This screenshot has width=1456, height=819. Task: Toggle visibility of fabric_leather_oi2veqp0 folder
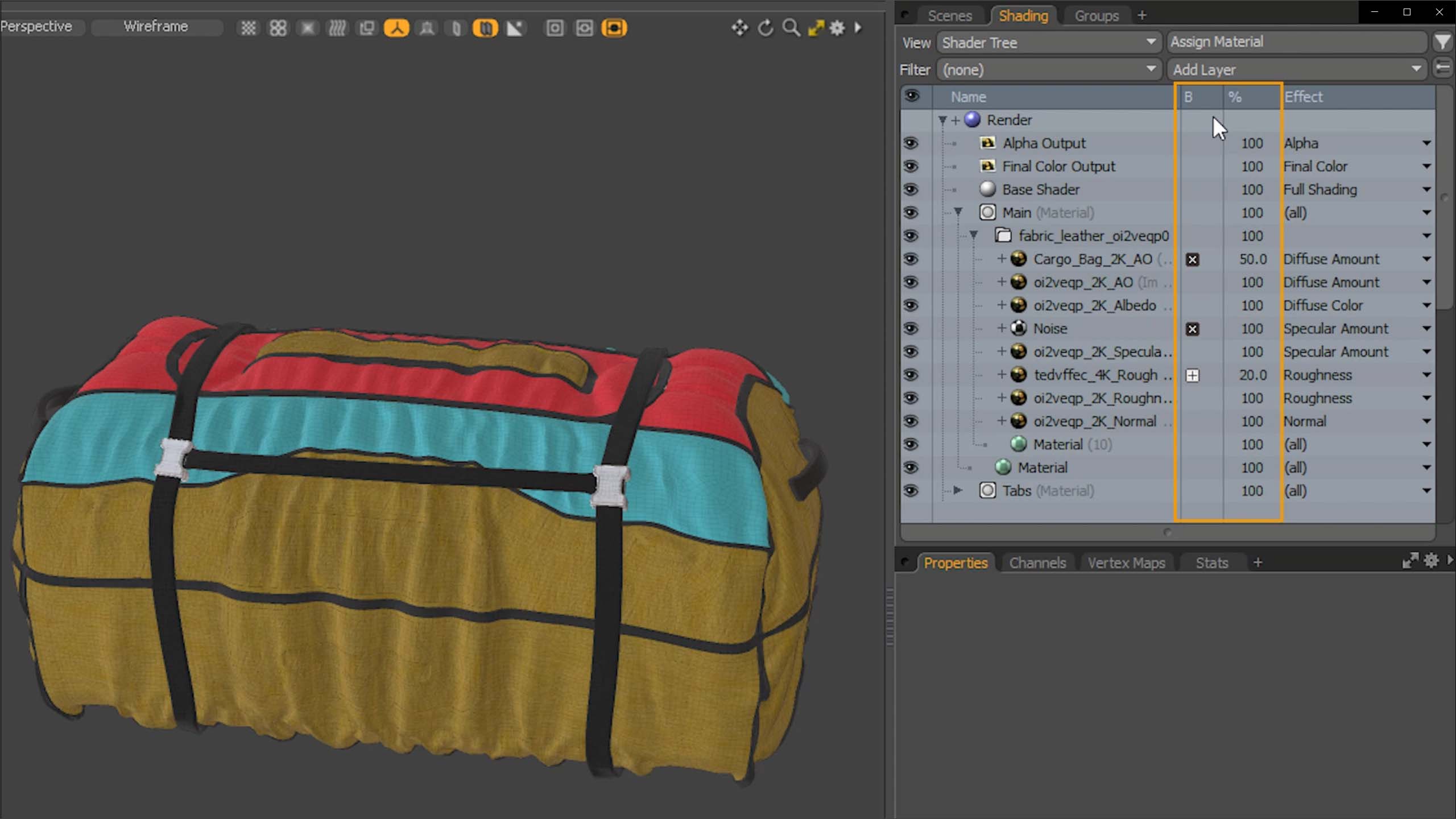click(911, 235)
